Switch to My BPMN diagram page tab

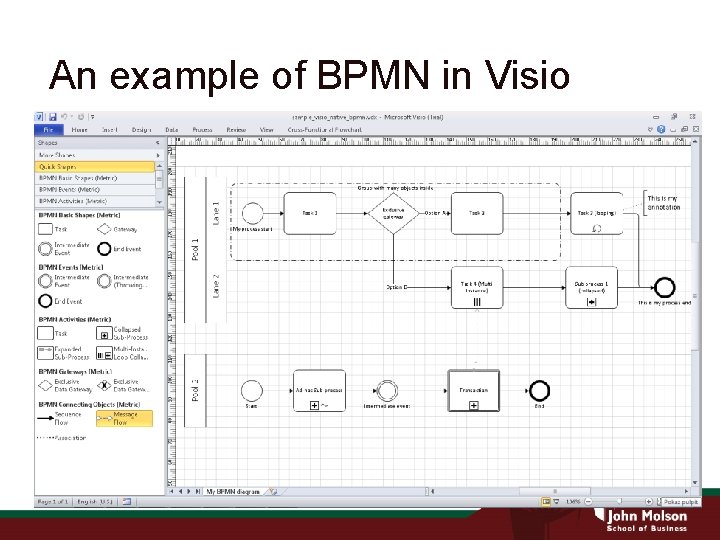(x=233, y=491)
